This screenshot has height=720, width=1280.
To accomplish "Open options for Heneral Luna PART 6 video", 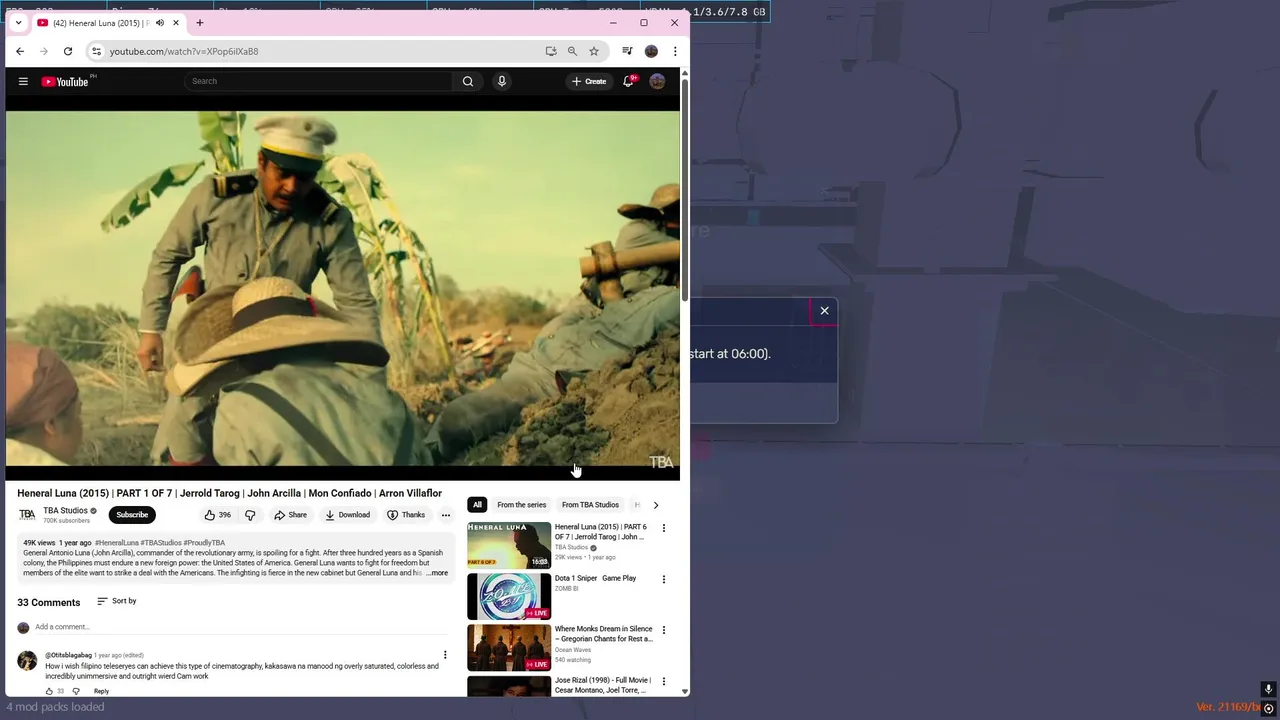I will pos(663,528).
